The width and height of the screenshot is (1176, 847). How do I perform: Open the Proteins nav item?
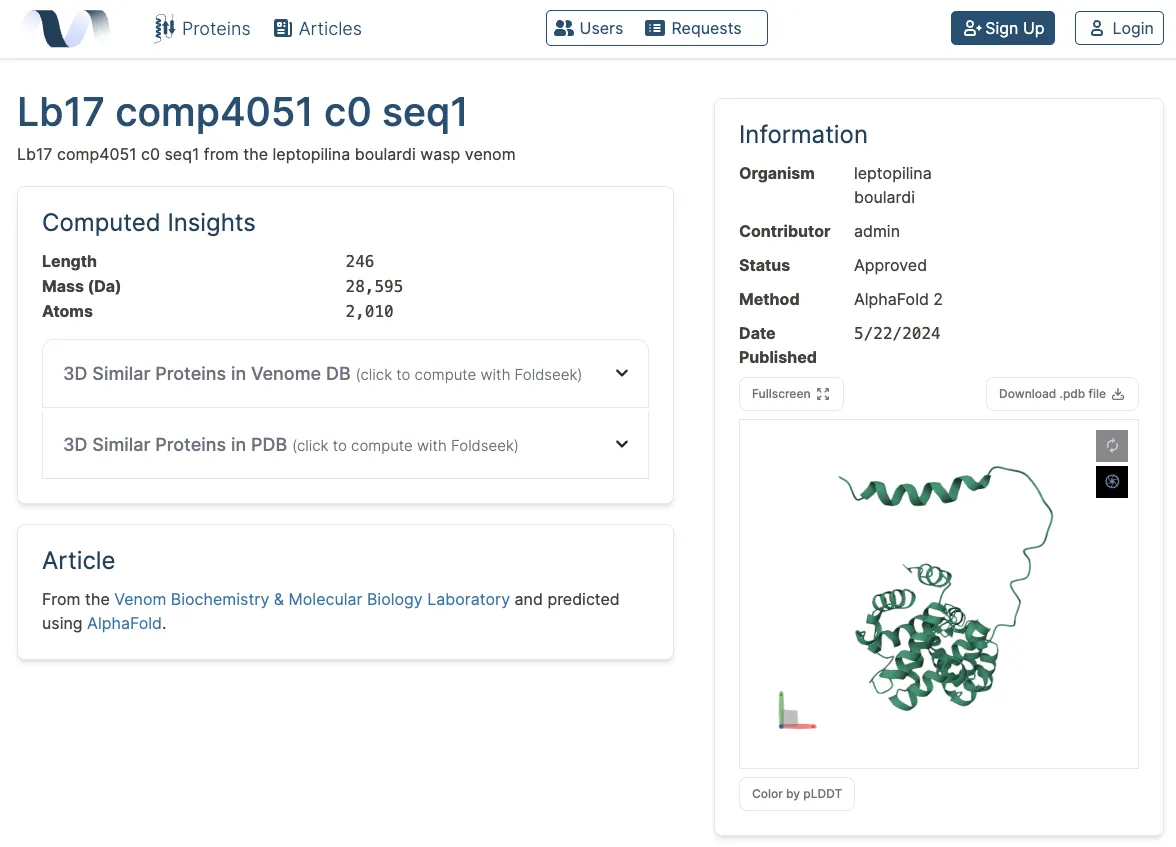click(x=202, y=29)
